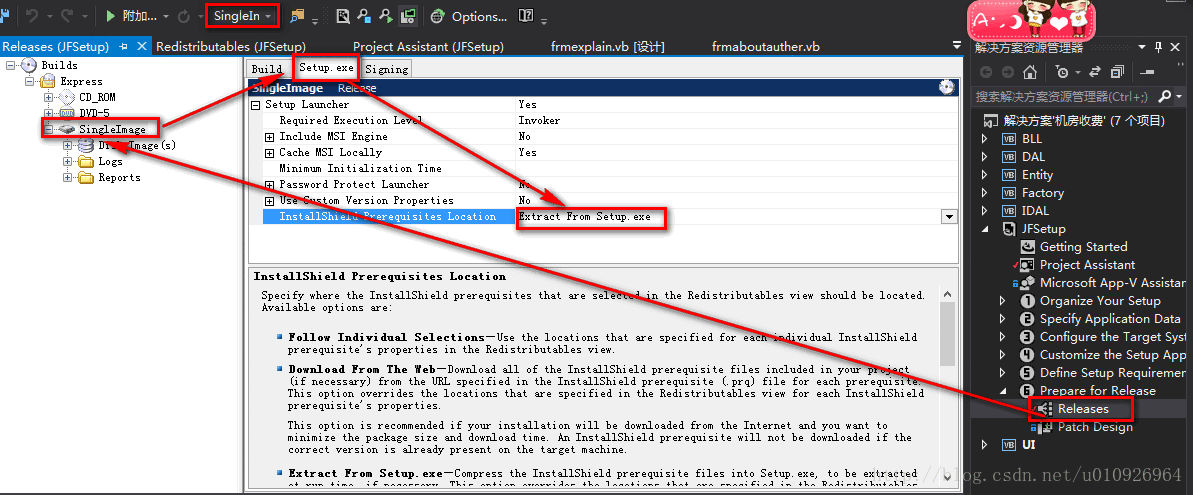Close the Releases (JFSetup) tab

142,46
